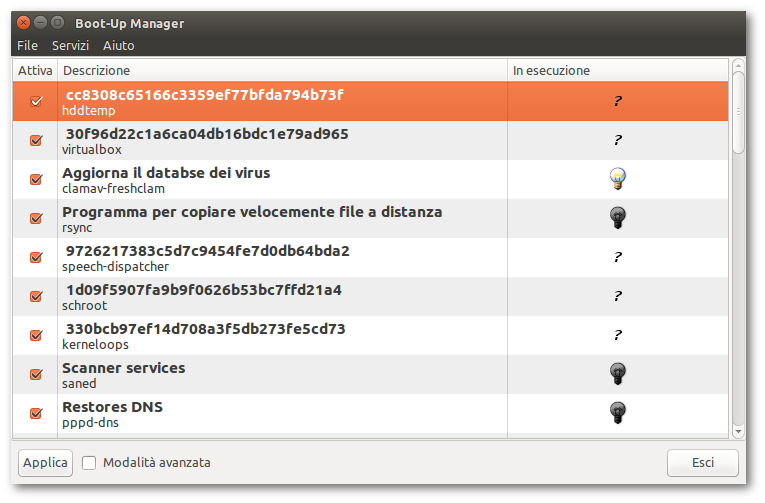Click the lit bulb status for clamav-freshclam
Viewport: 765px width, 503px height.
[x=618, y=179]
